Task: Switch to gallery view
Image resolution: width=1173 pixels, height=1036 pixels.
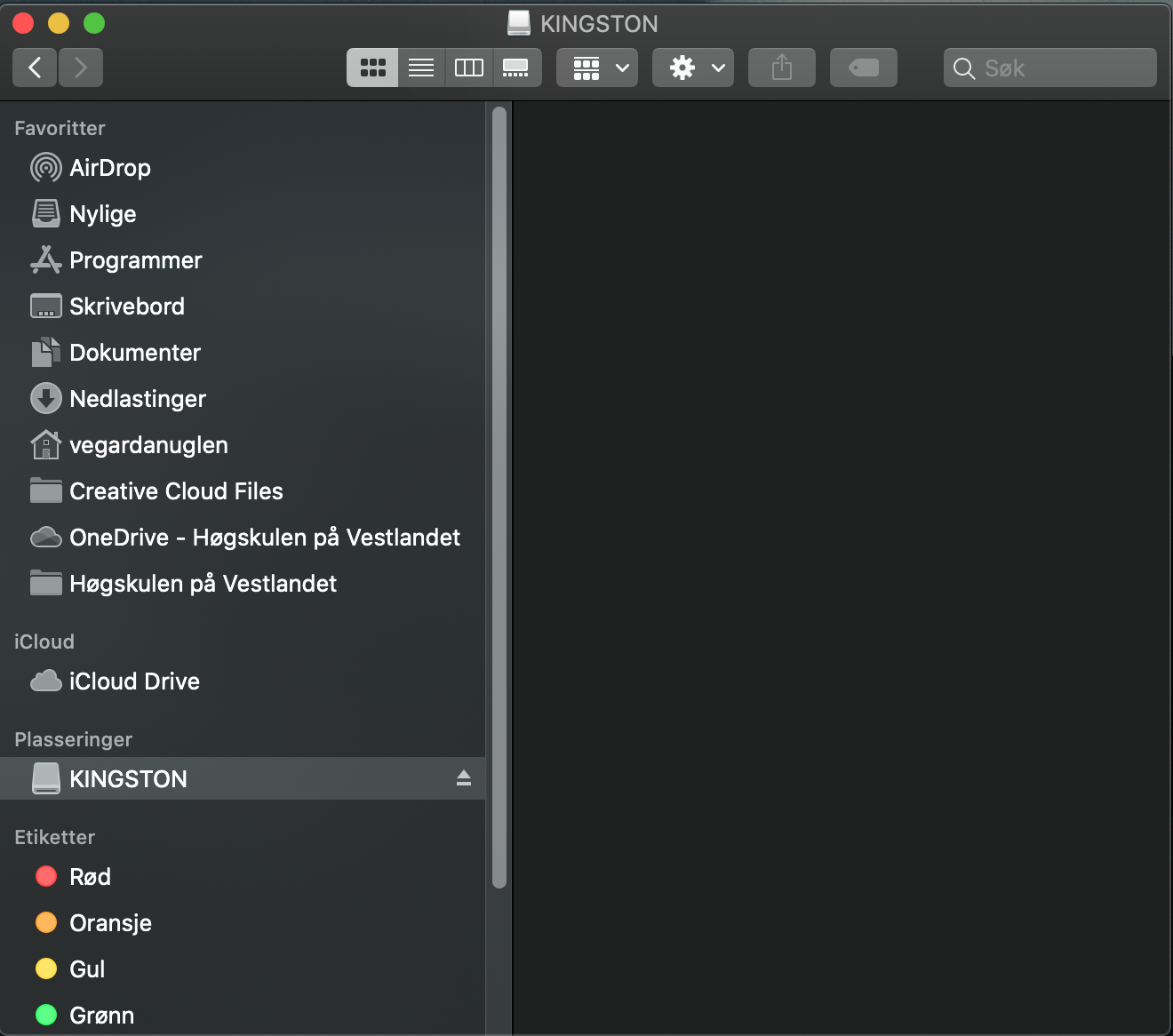Action: pos(516,68)
